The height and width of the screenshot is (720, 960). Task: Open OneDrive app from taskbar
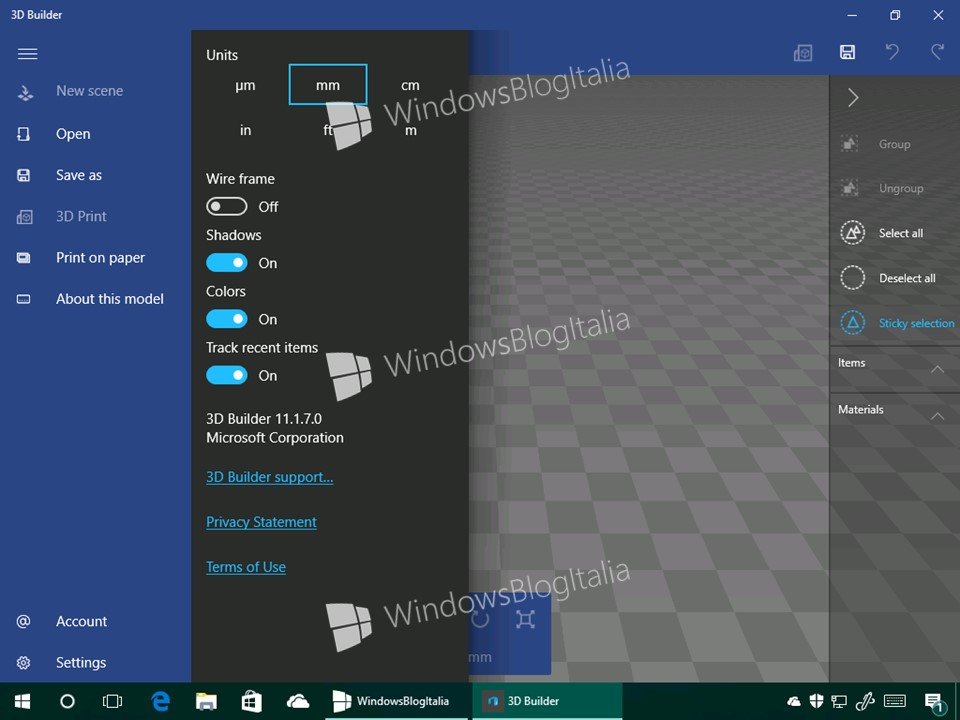point(298,701)
